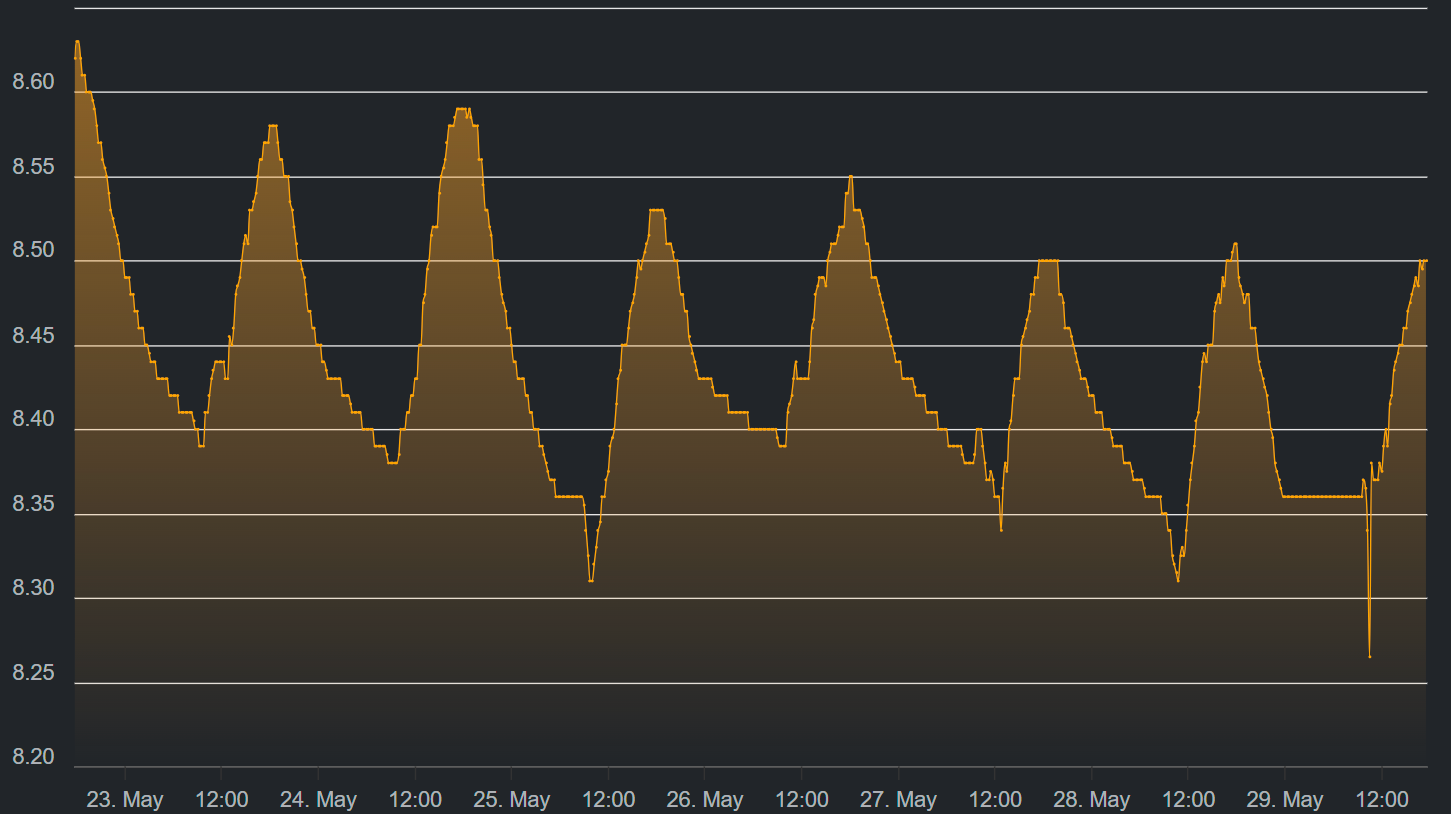Click the 8.60 y-axis label
1451x814 pixels.
33,82
